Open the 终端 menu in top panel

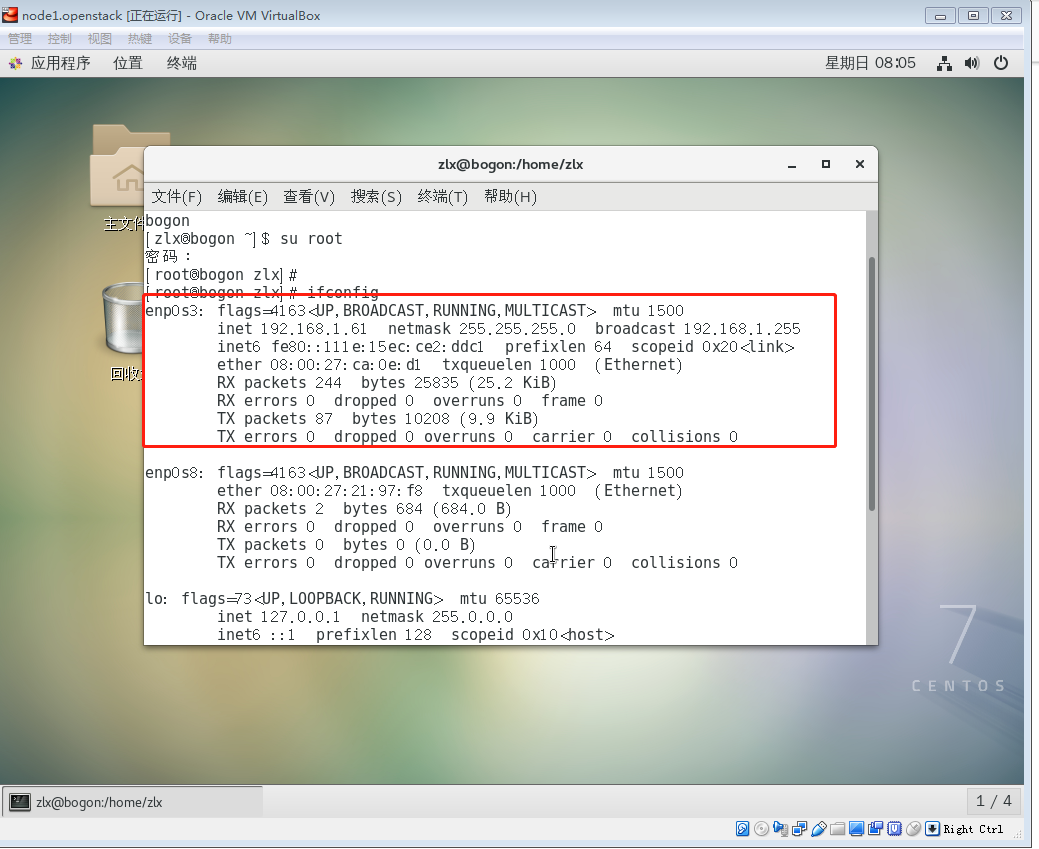tap(182, 64)
